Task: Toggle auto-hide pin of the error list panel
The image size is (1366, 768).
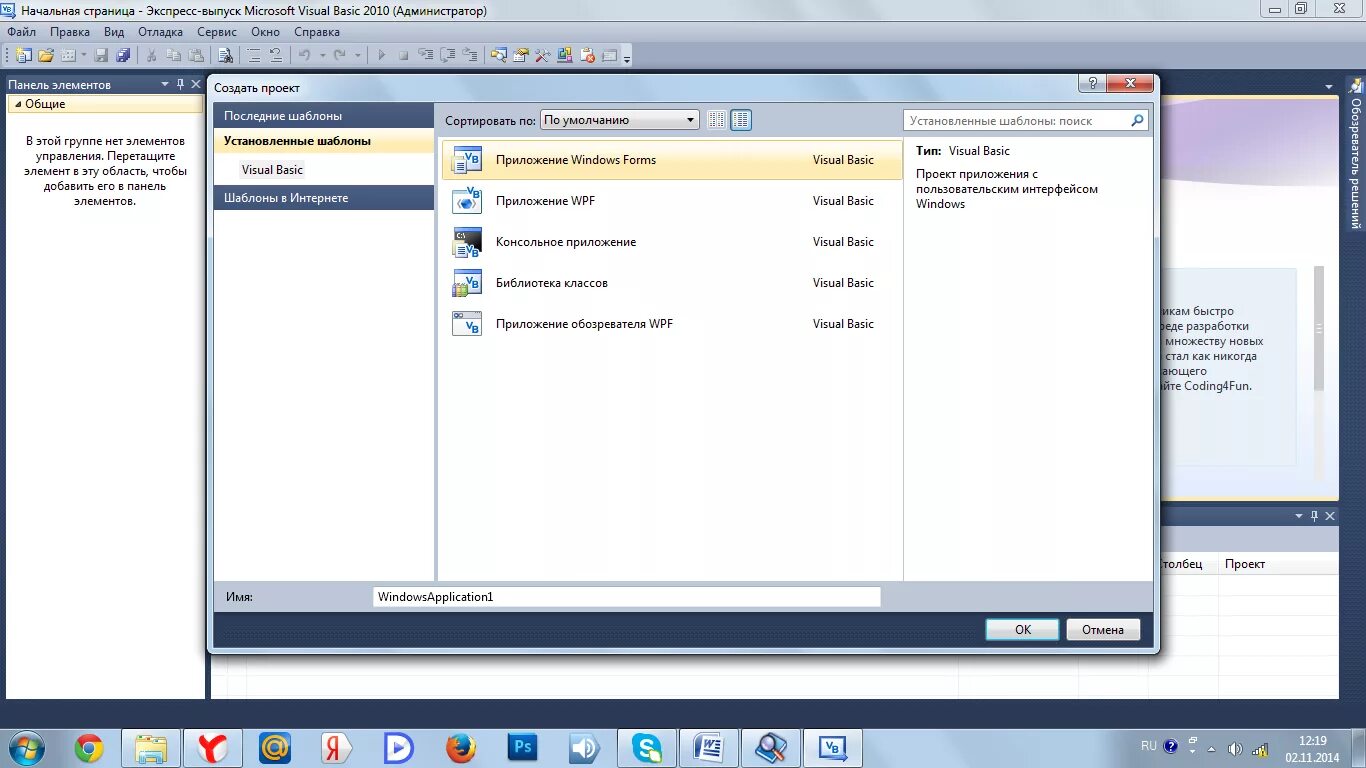Action: pyautogui.click(x=1314, y=516)
